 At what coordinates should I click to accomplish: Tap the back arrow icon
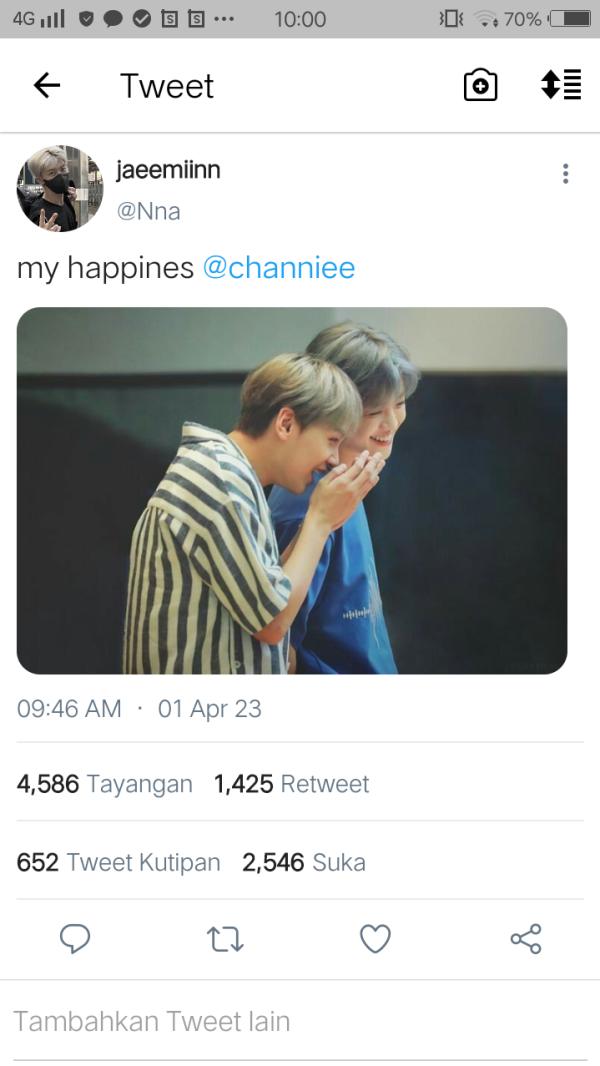tap(47, 86)
